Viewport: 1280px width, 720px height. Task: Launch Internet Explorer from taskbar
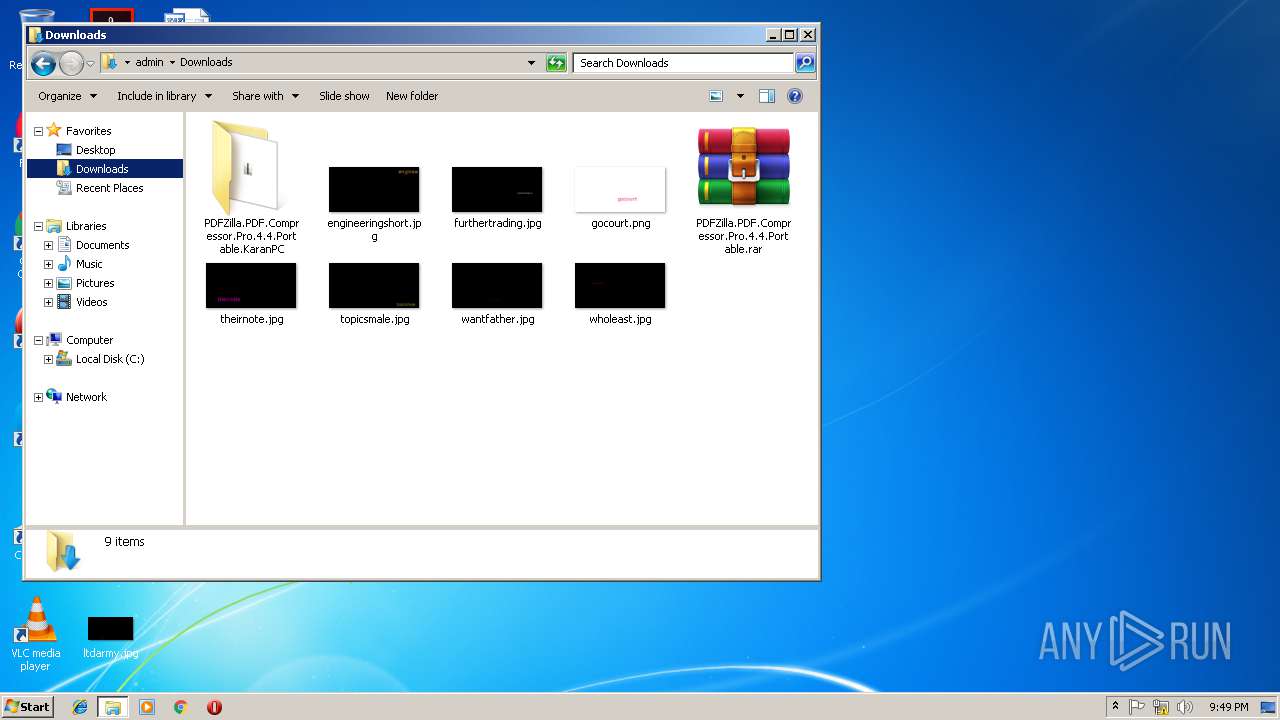[x=80, y=707]
